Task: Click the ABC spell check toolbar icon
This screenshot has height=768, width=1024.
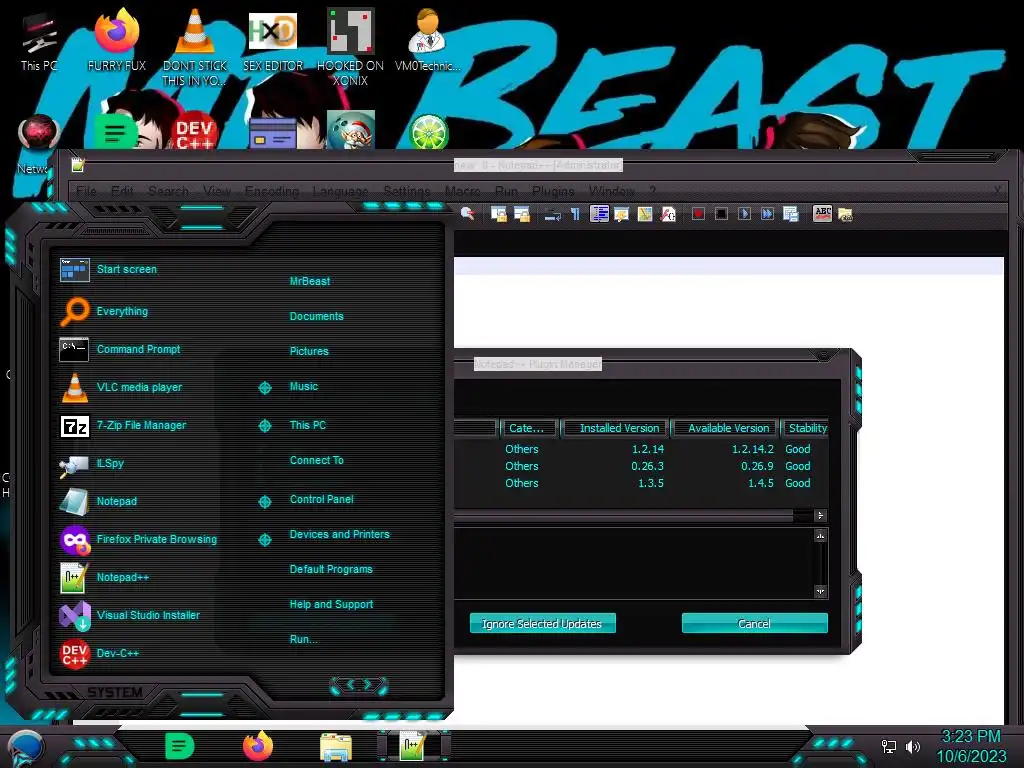Action: pos(822,214)
